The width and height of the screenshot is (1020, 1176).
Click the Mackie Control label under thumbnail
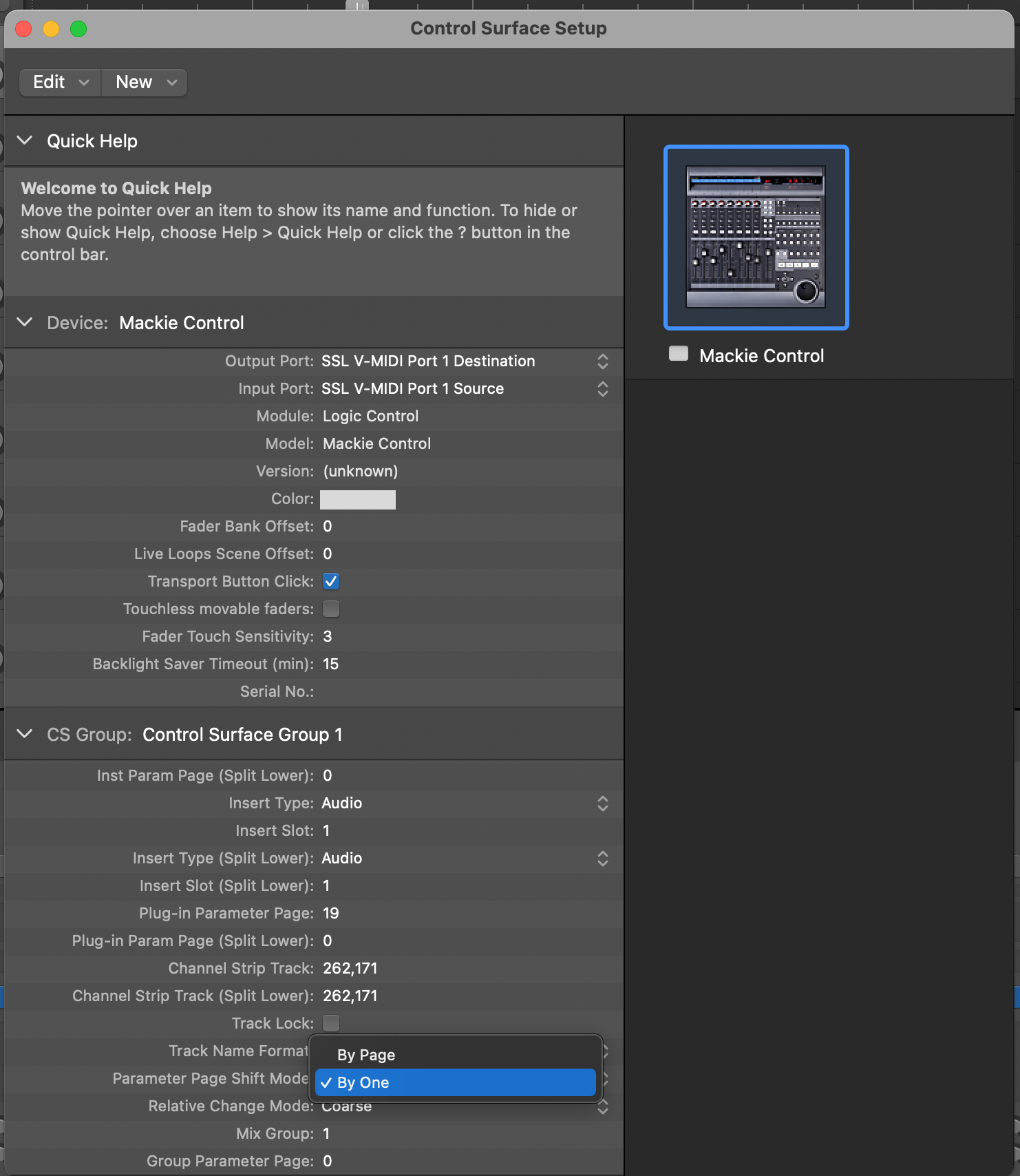pyautogui.click(x=761, y=356)
